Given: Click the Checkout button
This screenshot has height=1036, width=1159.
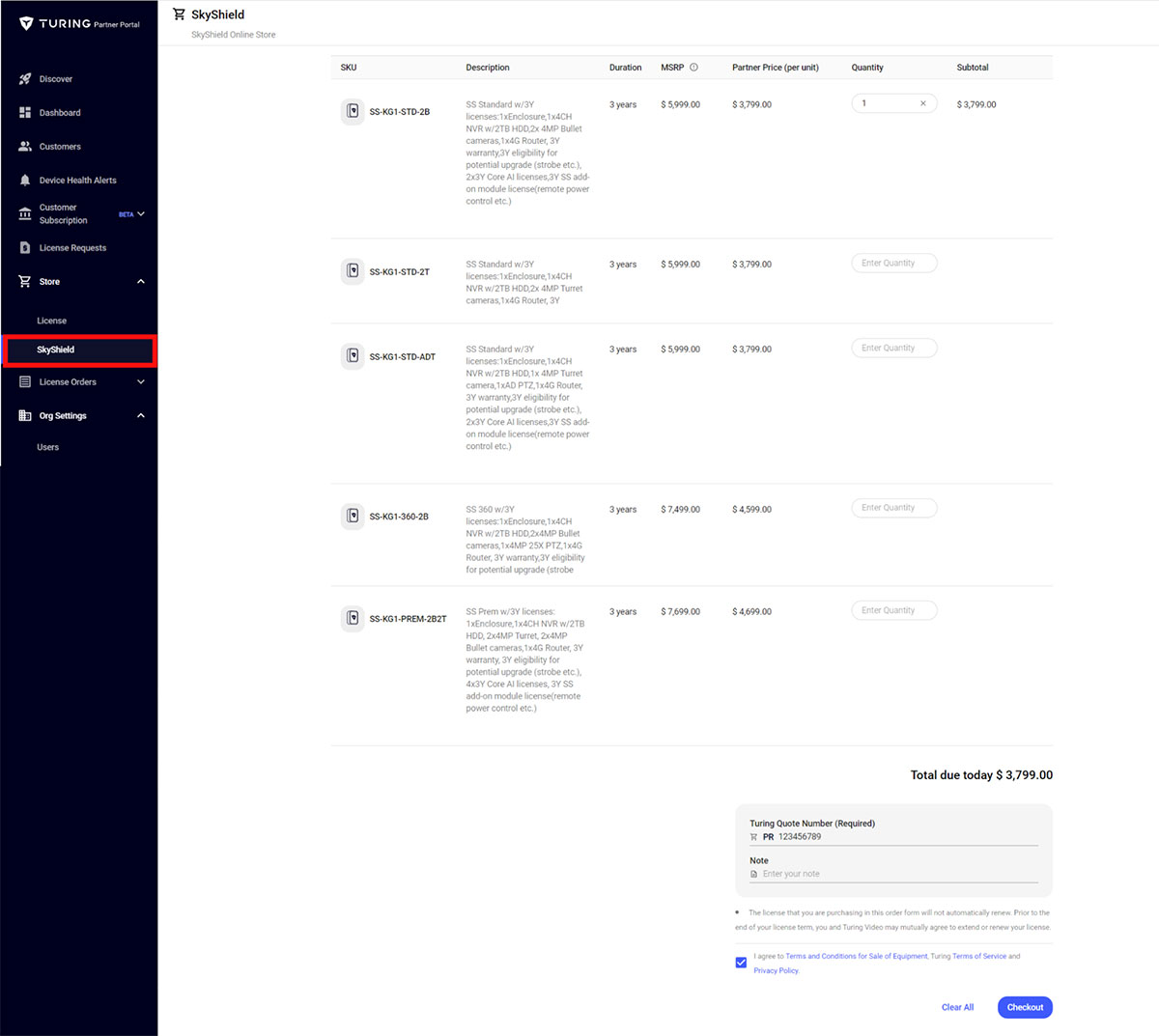Looking at the screenshot, I should tap(1025, 1007).
